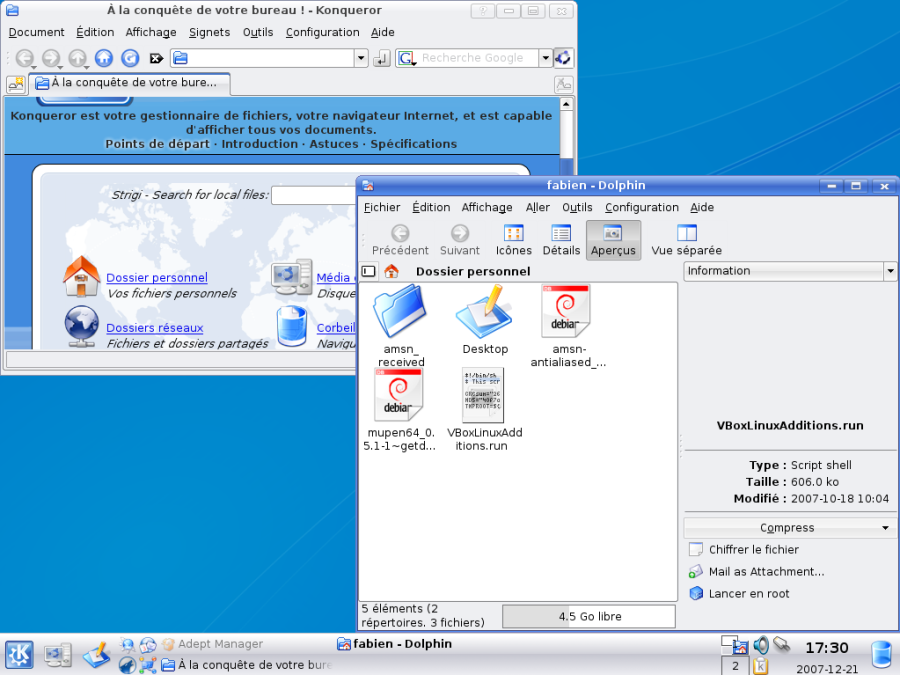The image size is (900, 675).
Task: Click Lancer en root action
Action: 739,593
